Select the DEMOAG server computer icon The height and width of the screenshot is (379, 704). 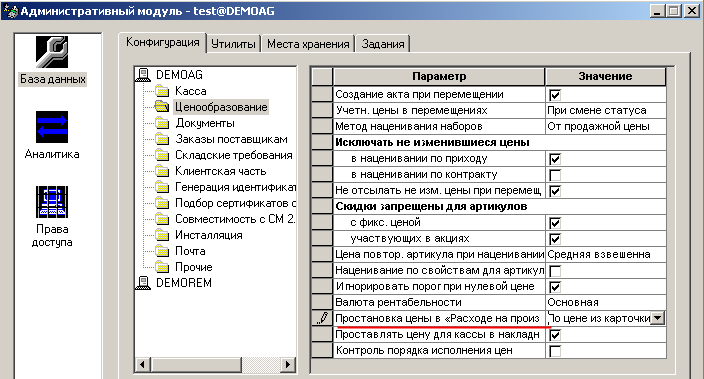pyautogui.click(x=143, y=75)
